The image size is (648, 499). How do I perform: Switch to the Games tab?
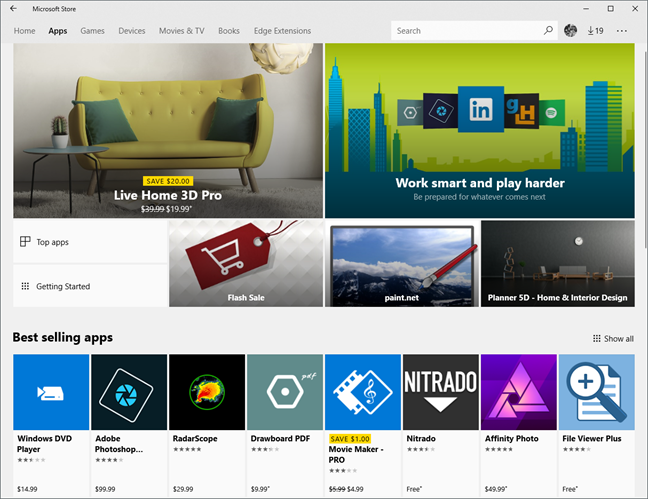coord(93,31)
